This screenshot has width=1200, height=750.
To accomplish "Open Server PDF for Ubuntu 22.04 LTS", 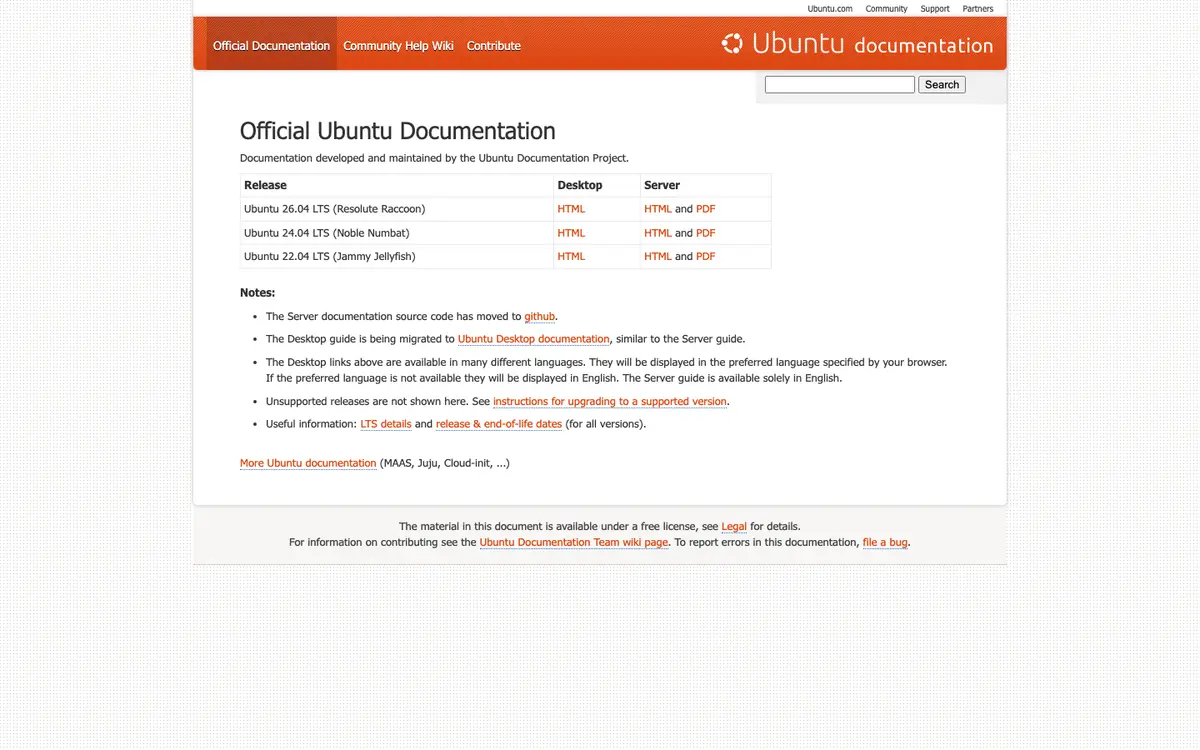I will 706,256.
